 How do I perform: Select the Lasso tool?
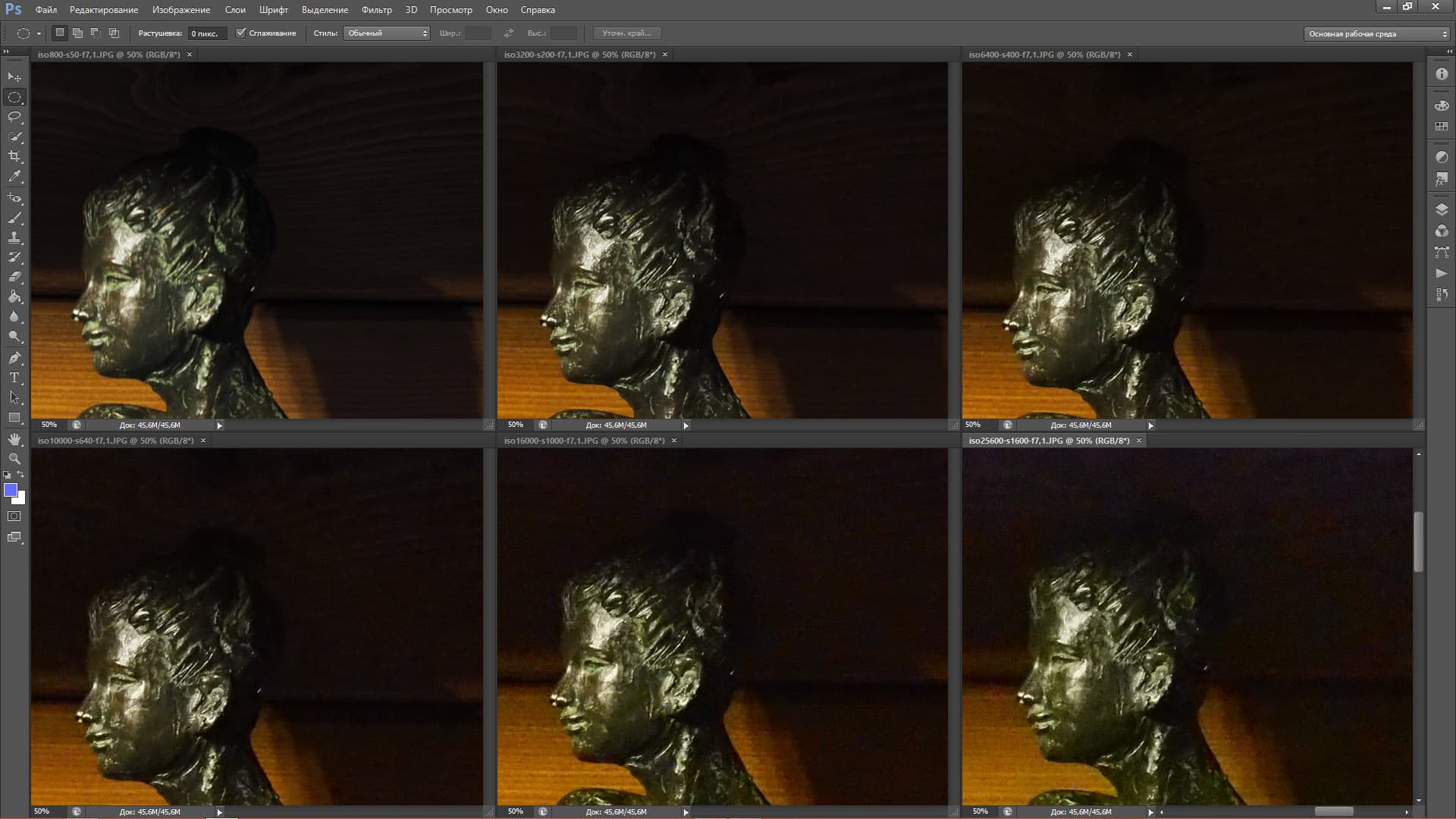(14, 117)
